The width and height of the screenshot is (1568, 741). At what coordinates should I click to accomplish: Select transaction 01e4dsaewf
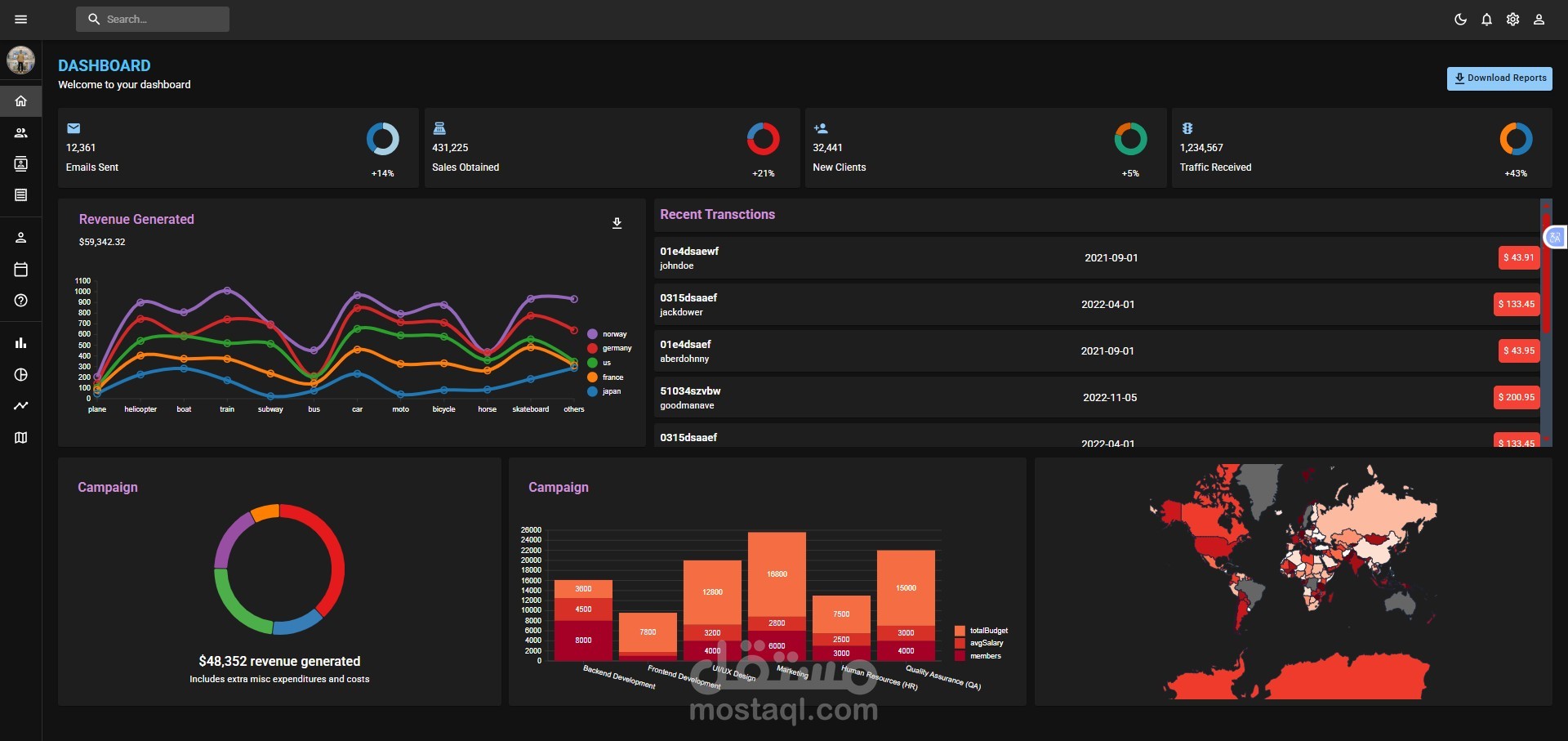point(689,251)
